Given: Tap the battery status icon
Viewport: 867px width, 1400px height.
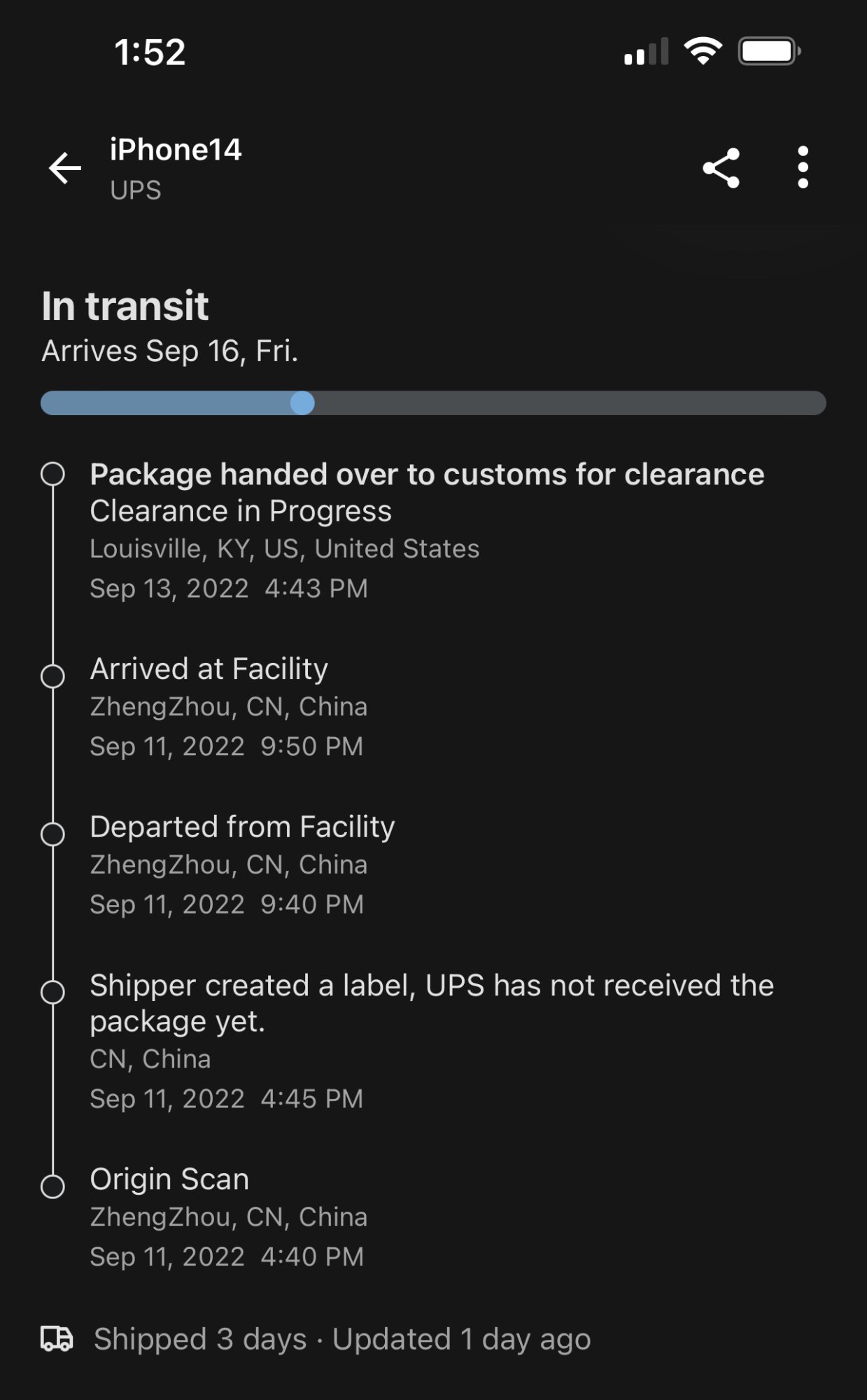Looking at the screenshot, I should pos(769,51).
